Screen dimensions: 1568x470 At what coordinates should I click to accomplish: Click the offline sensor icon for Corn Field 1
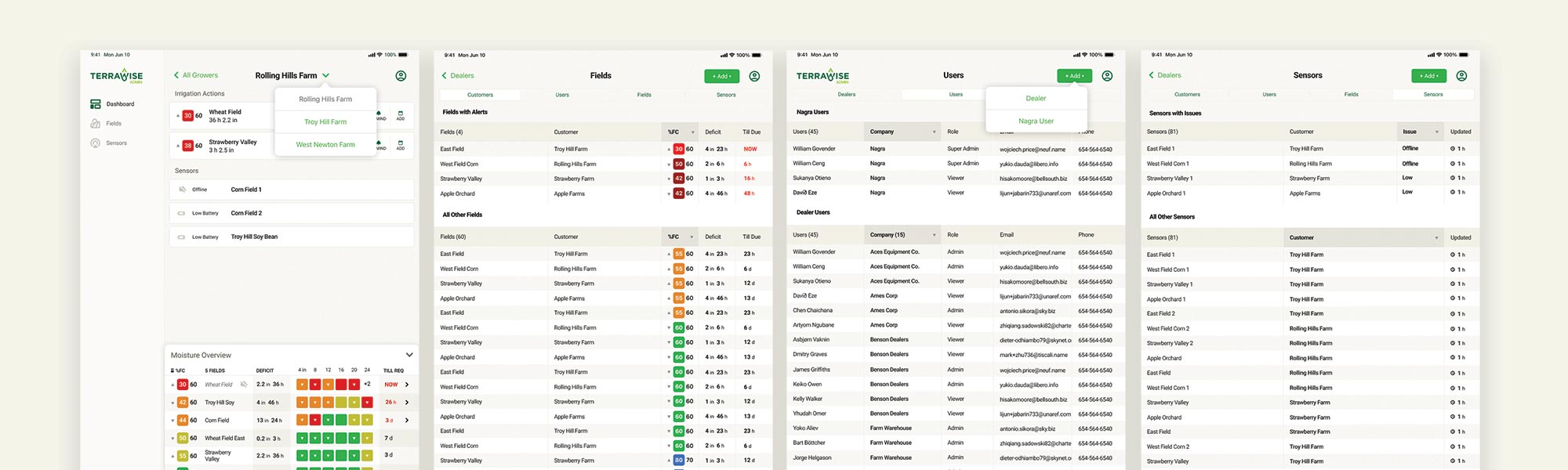pyautogui.click(x=183, y=190)
